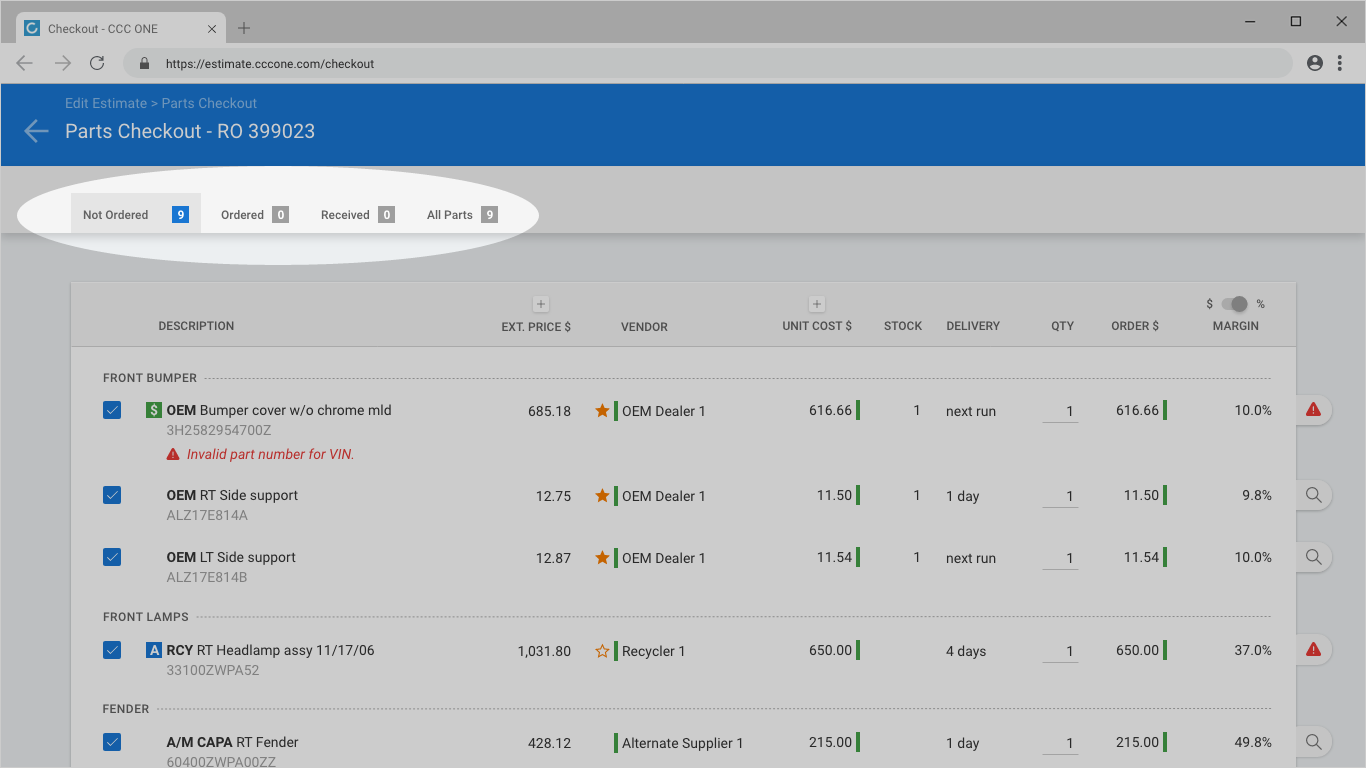This screenshot has width=1366, height=768.
Task: Click the browser forward arrow
Action: tap(63, 63)
